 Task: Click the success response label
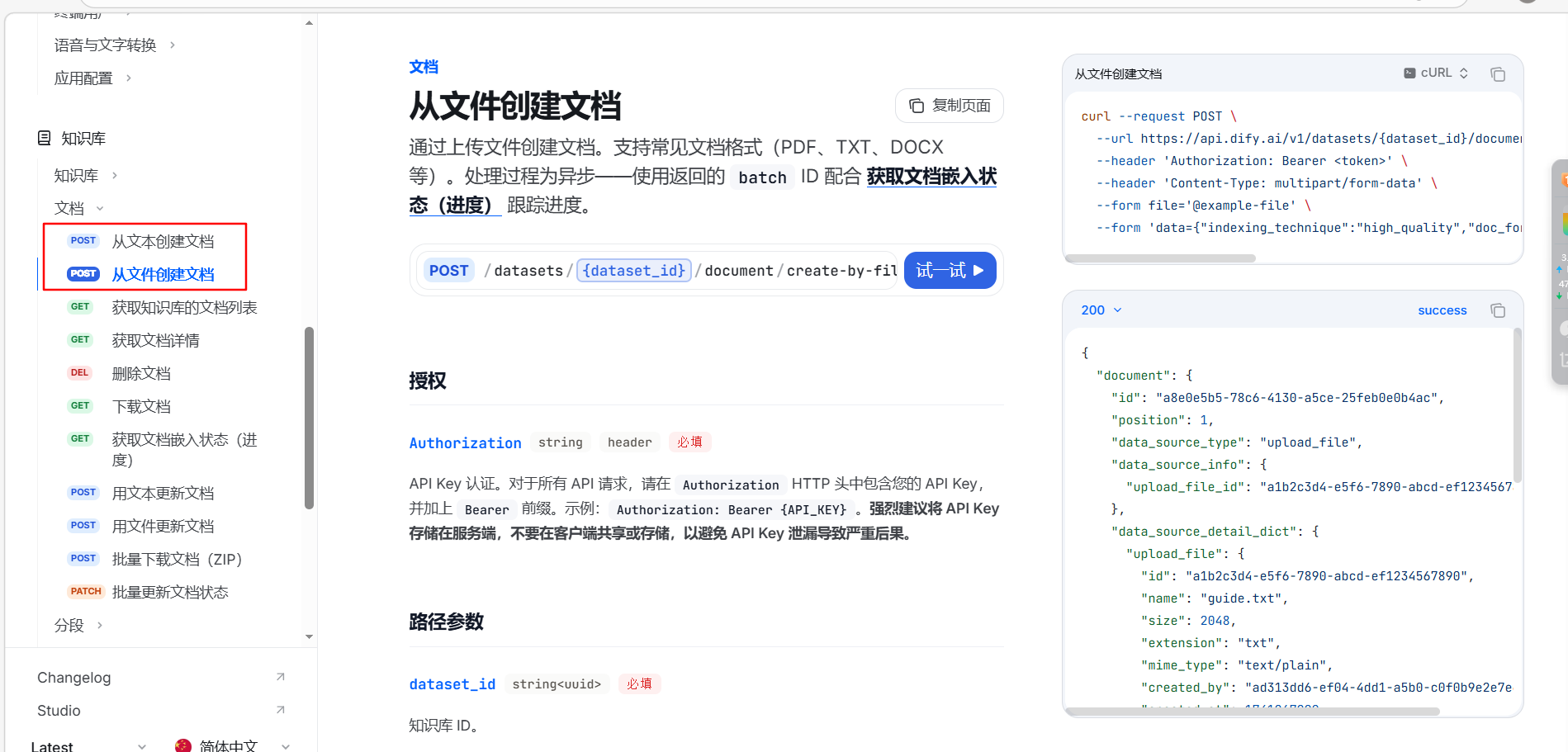pos(1442,310)
